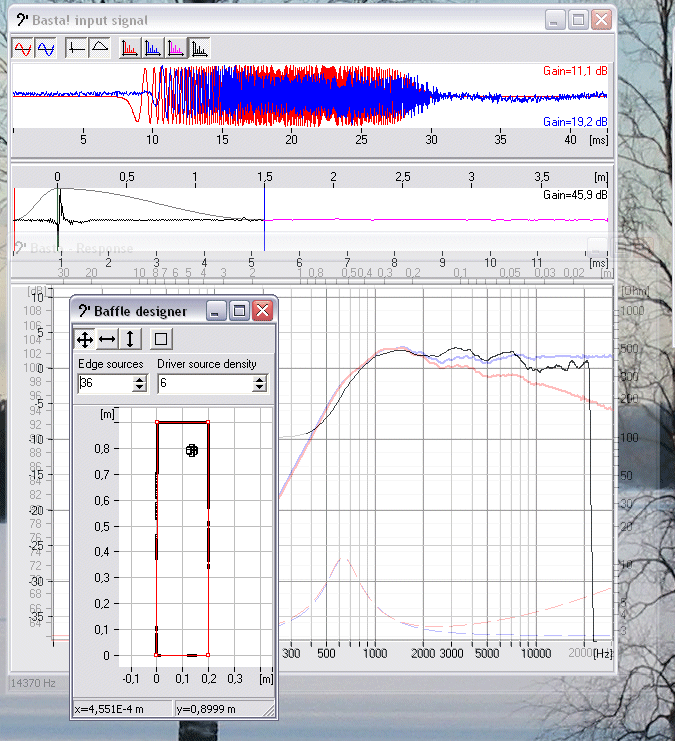Click the magenta spectrum chart icon
The width and height of the screenshot is (675, 741).
click(176, 48)
